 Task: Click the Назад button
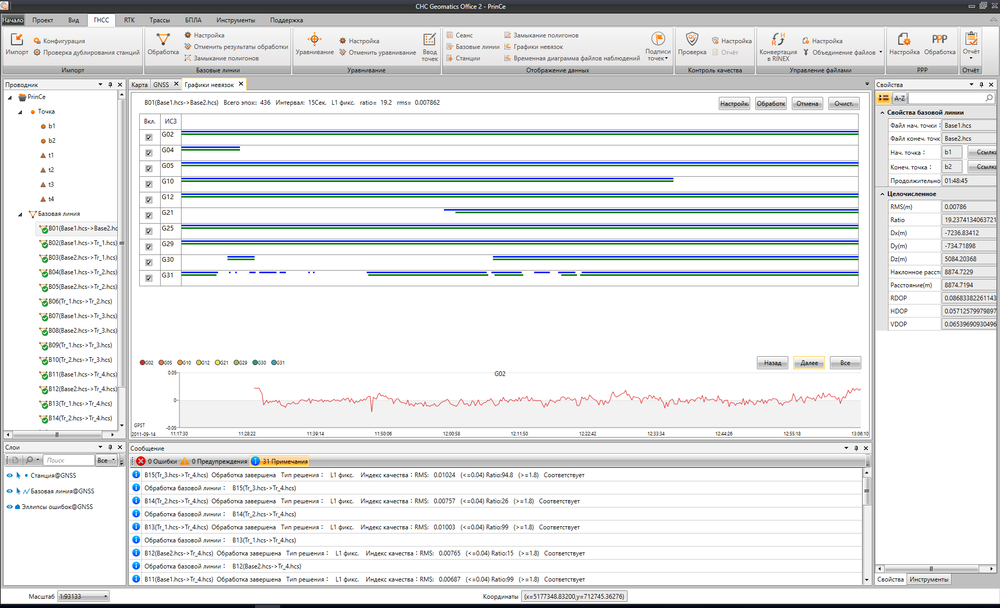[x=772, y=363]
